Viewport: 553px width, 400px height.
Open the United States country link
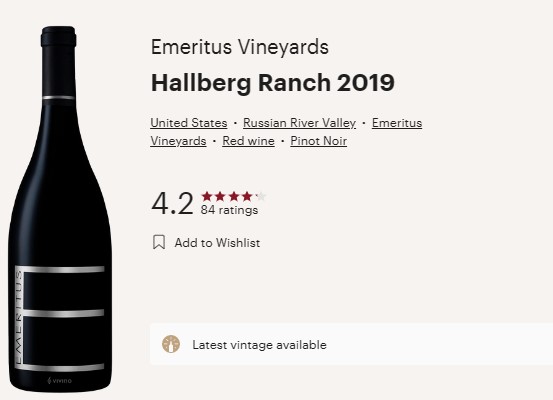tap(189, 123)
